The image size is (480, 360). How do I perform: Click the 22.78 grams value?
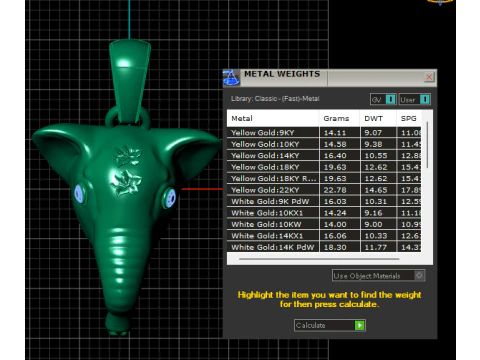pos(335,190)
